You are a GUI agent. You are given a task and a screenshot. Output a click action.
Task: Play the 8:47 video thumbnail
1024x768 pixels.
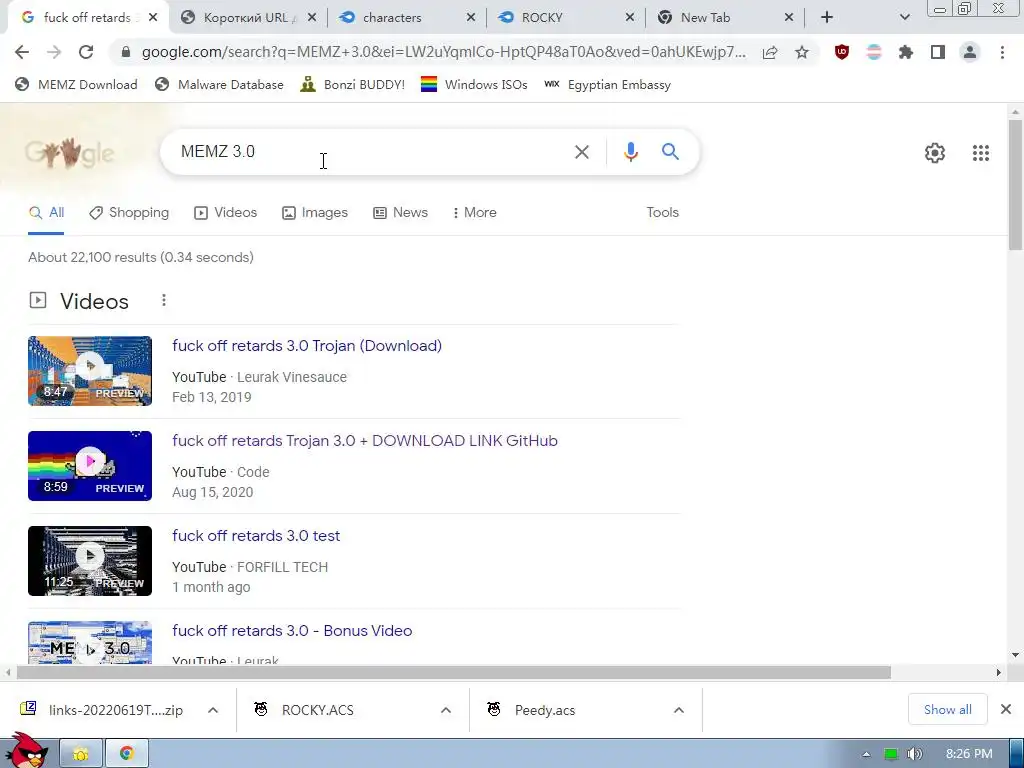[x=90, y=371]
